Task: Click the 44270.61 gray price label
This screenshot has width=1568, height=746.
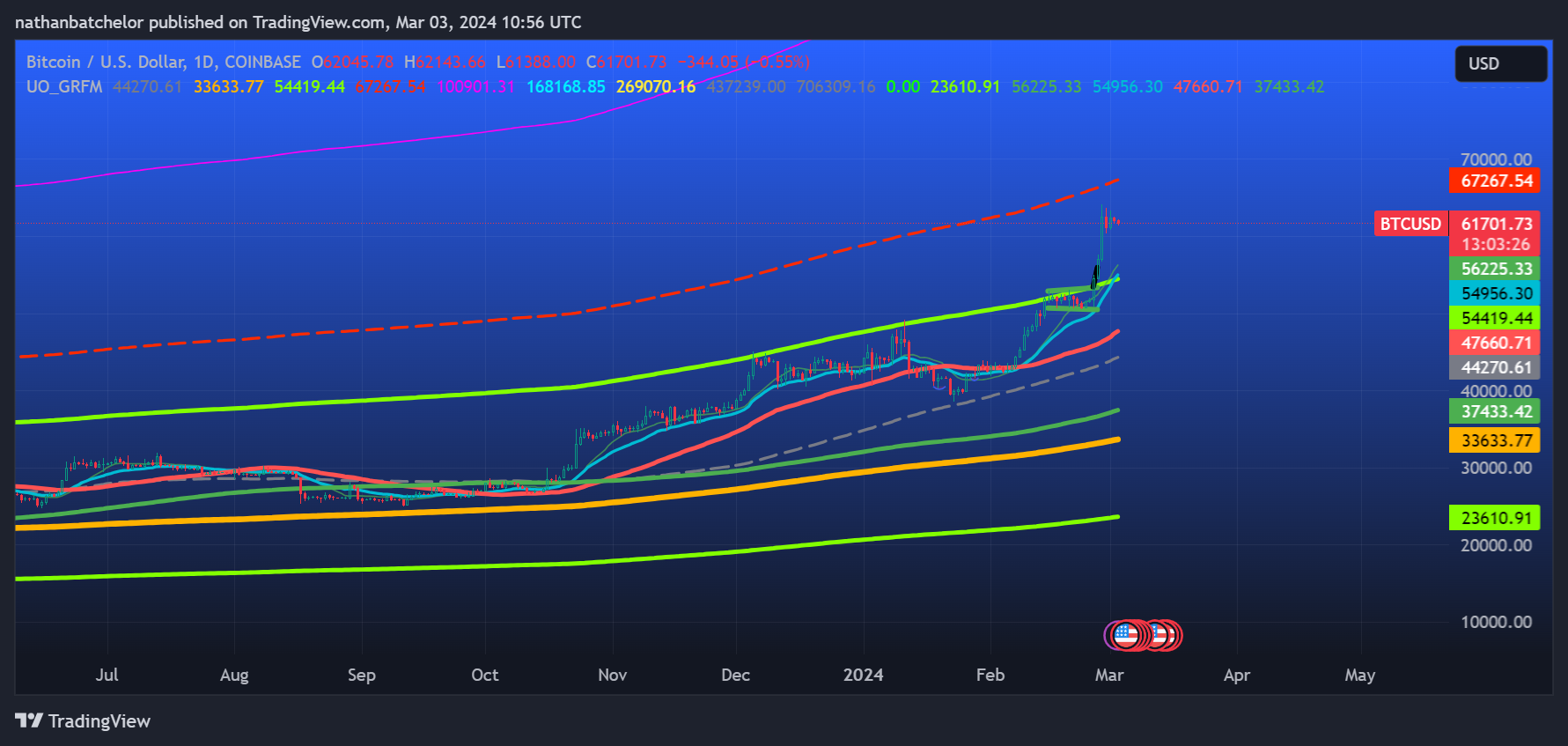Action: coord(1496,367)
